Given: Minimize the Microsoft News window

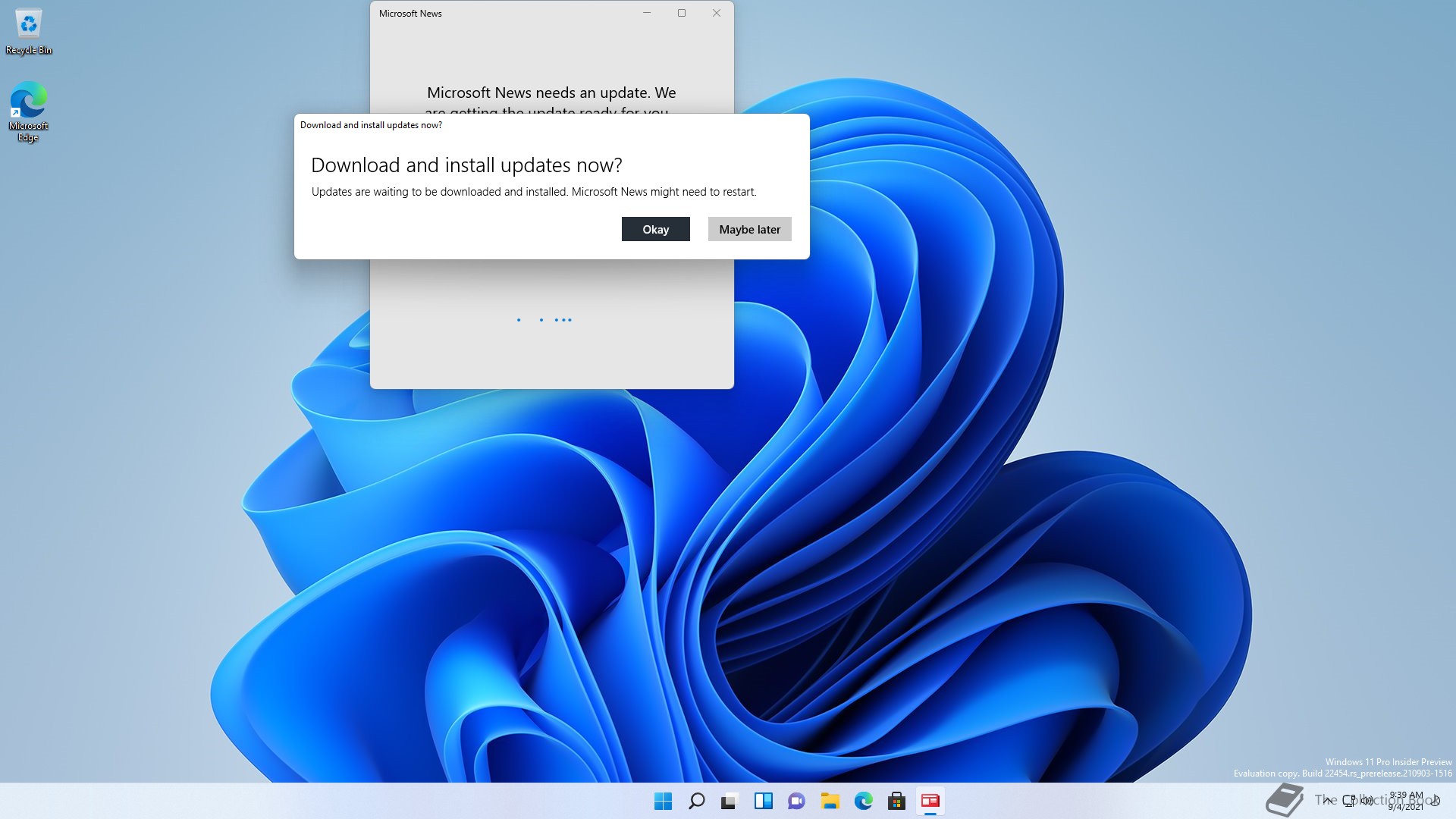Looking at the screenshot, I should click(646, 13).
